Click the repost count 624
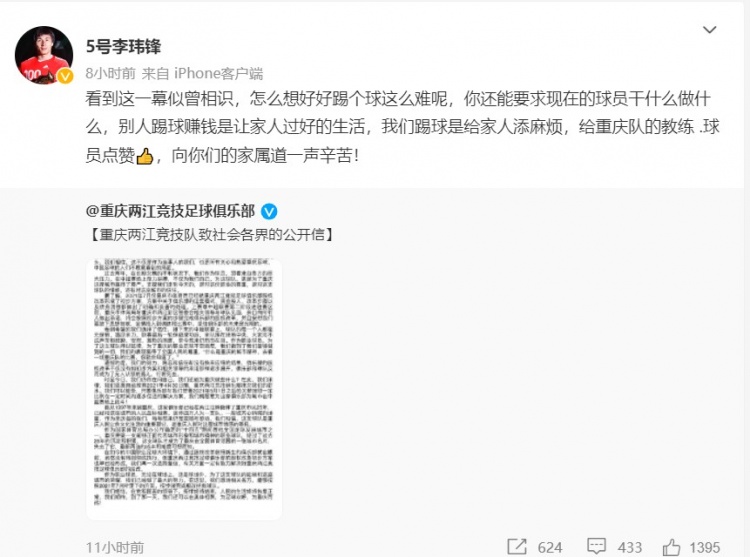750x557 pixels. coord(550,547)
